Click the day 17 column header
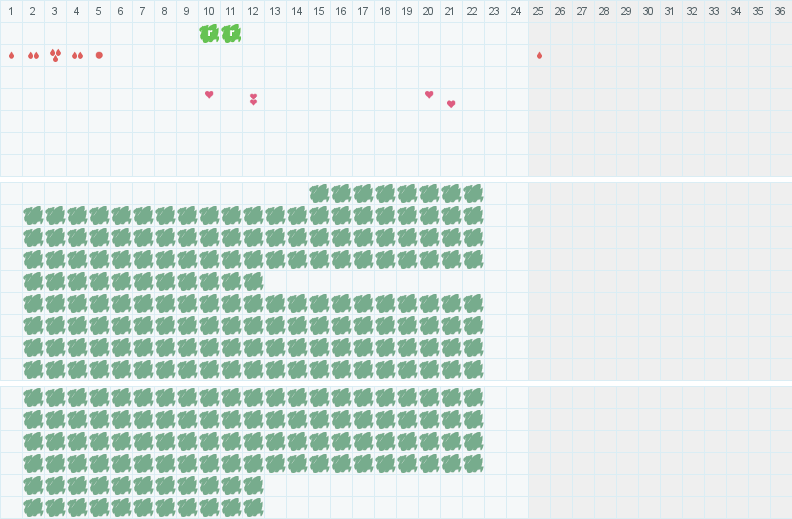This screenshot has width=792, height=519. click(x=363, y=11)
